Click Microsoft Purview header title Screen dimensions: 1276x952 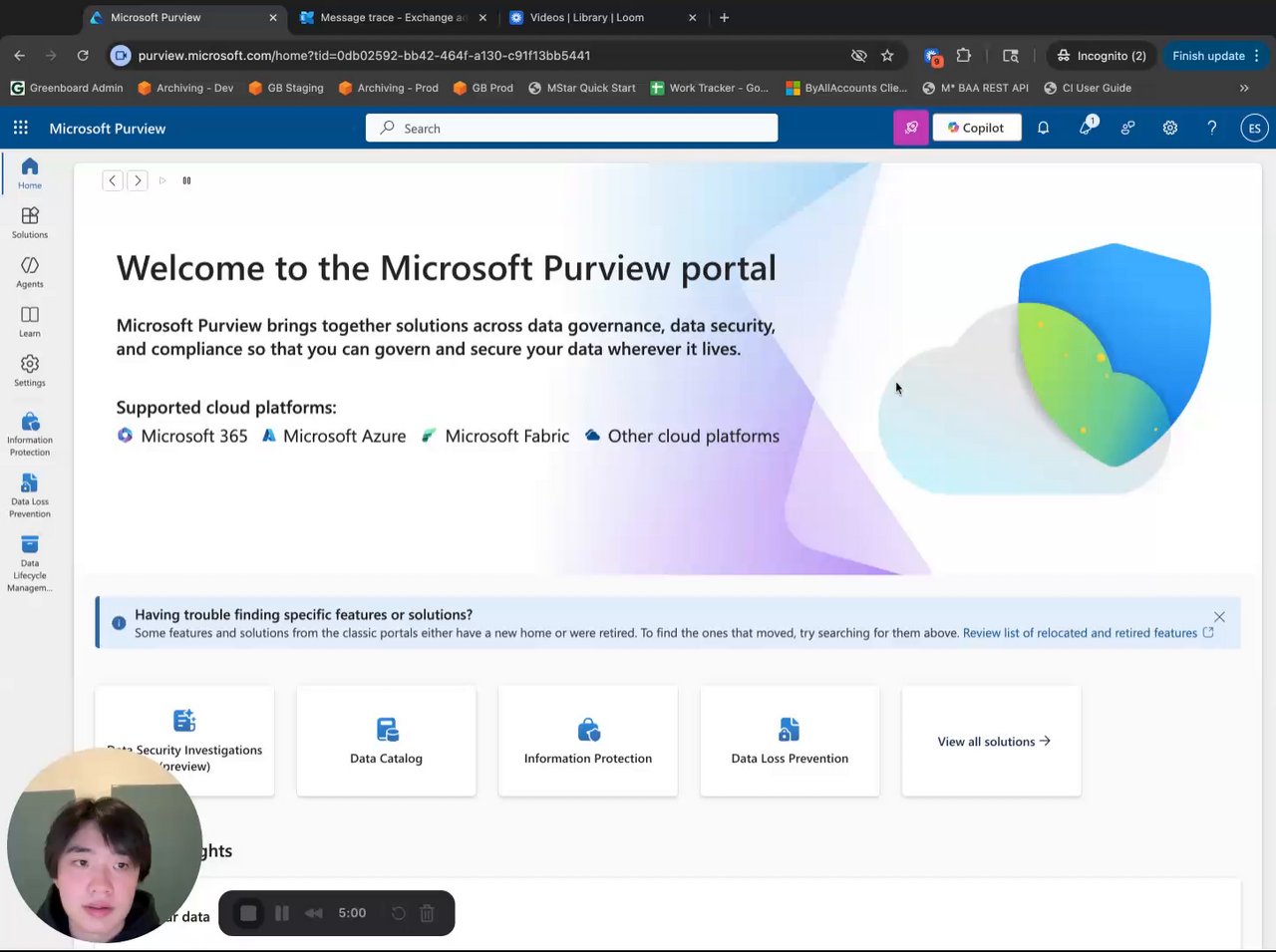108,129
